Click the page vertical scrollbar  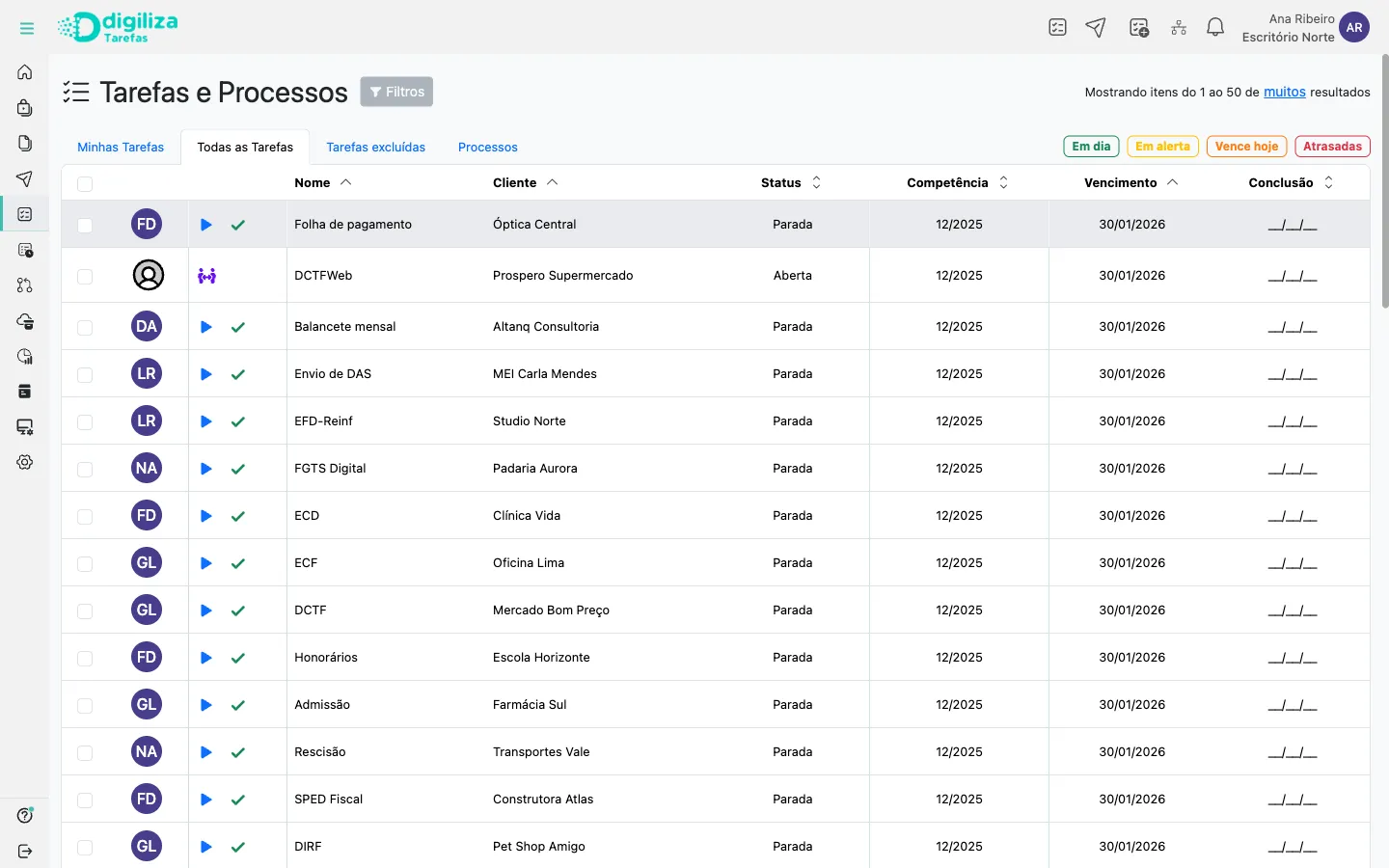pos(1385,181)
